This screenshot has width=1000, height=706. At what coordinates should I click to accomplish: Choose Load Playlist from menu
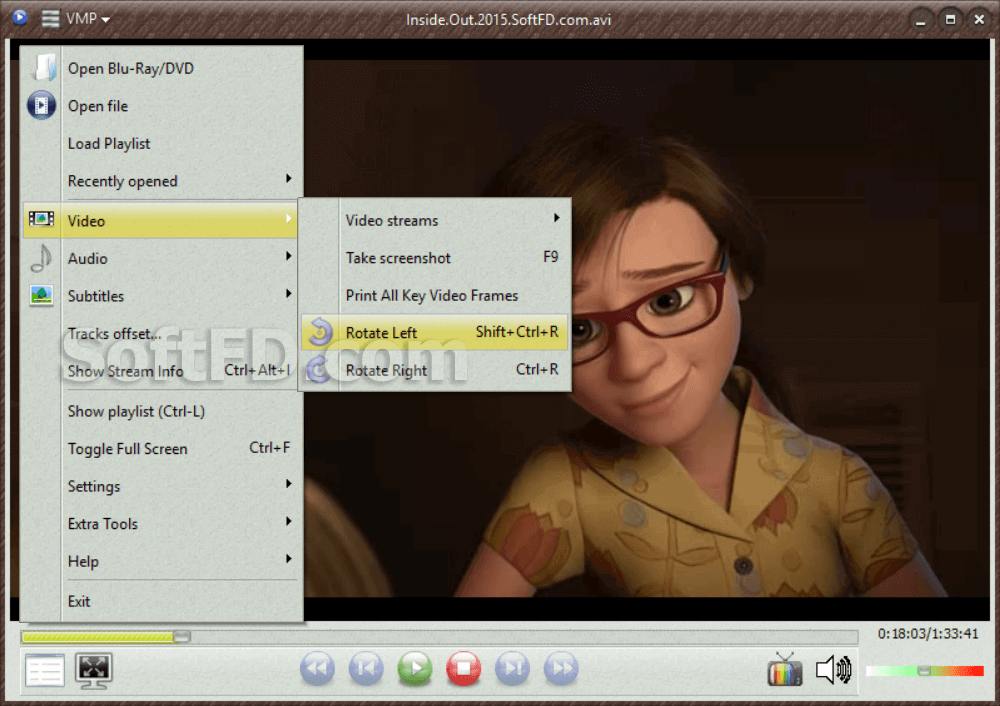(x=161, y=143)
